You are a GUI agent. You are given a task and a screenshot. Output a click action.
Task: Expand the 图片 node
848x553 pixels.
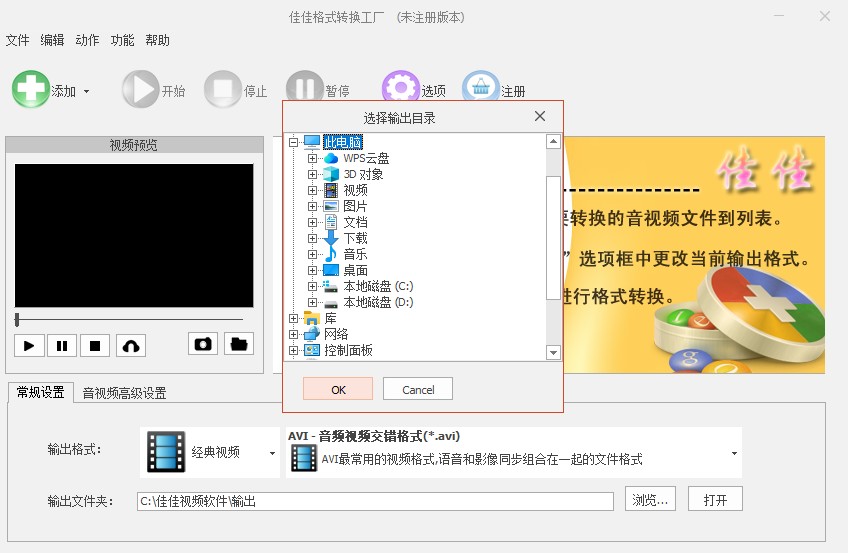(x=312, y=206)
